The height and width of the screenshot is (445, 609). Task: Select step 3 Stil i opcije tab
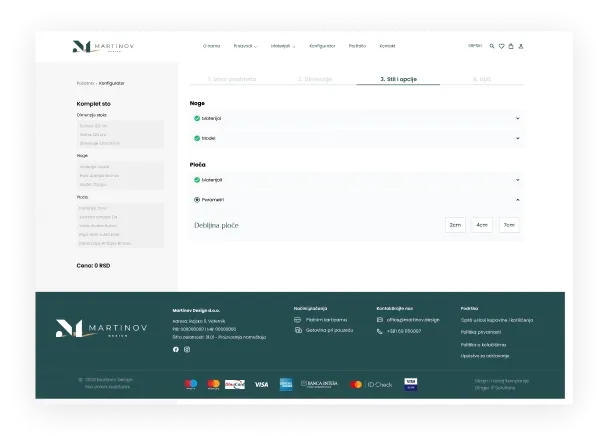398,79
